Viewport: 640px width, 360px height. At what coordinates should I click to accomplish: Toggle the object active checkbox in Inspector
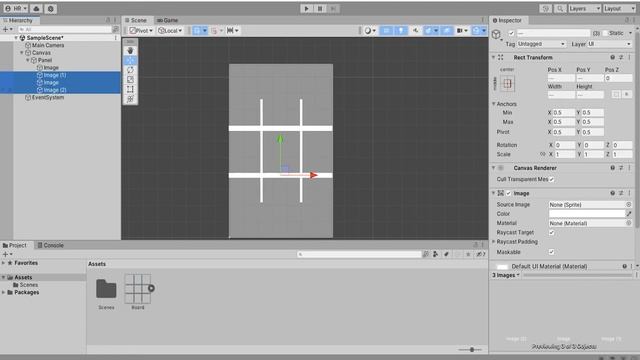tap(511, 33)
